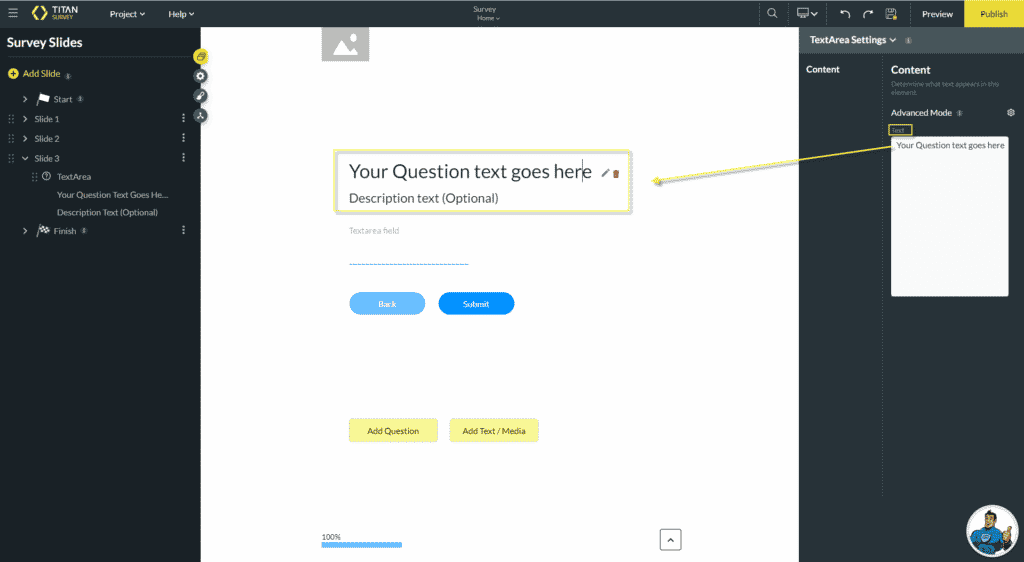Click the Advanced Mode gear icon

pos(1010,113)
